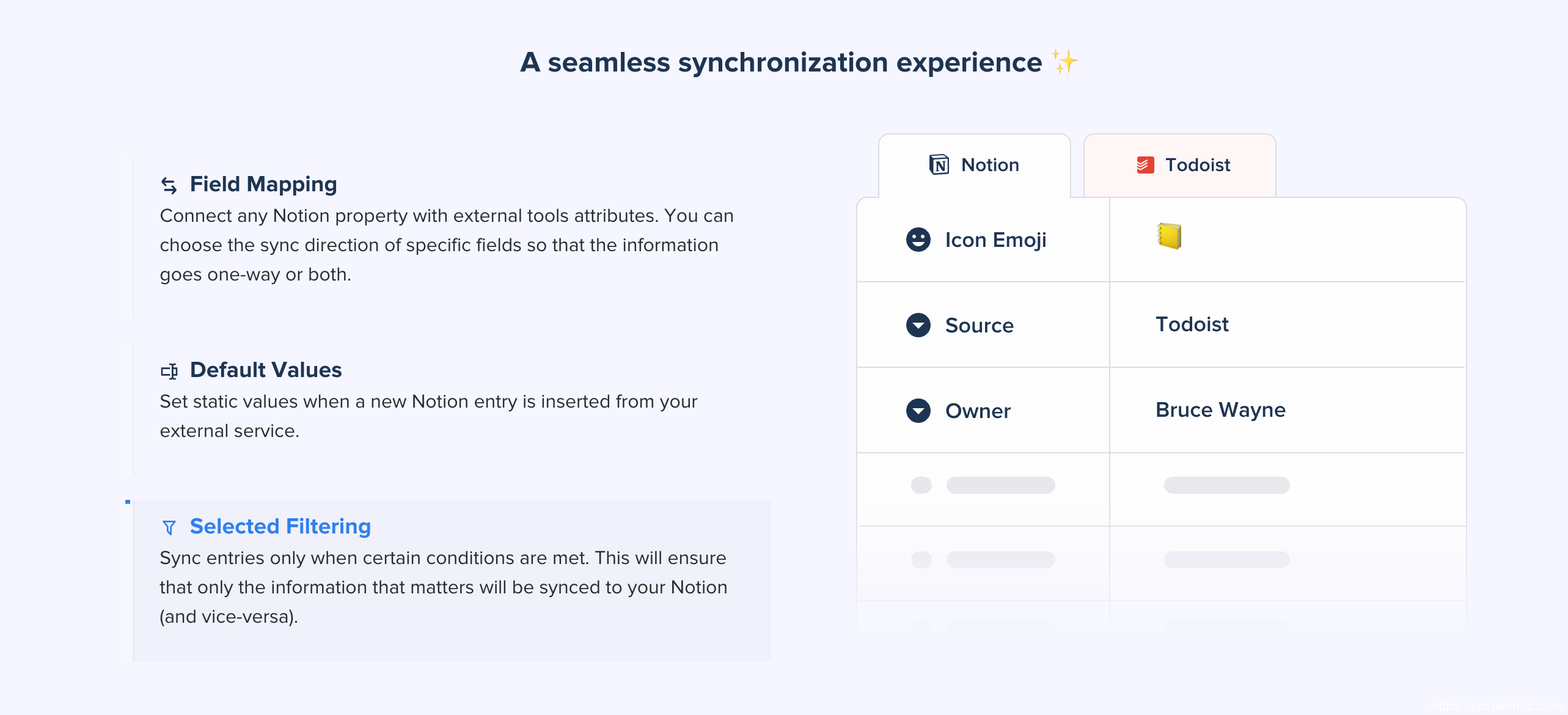
Task: Expand the Source dropdown arrow
Action: 918,325
